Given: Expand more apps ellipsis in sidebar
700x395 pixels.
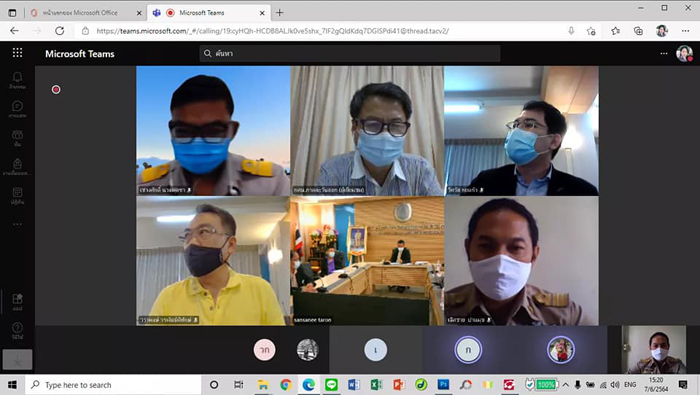Looking at the screenshot, I should tap(17, 224).
